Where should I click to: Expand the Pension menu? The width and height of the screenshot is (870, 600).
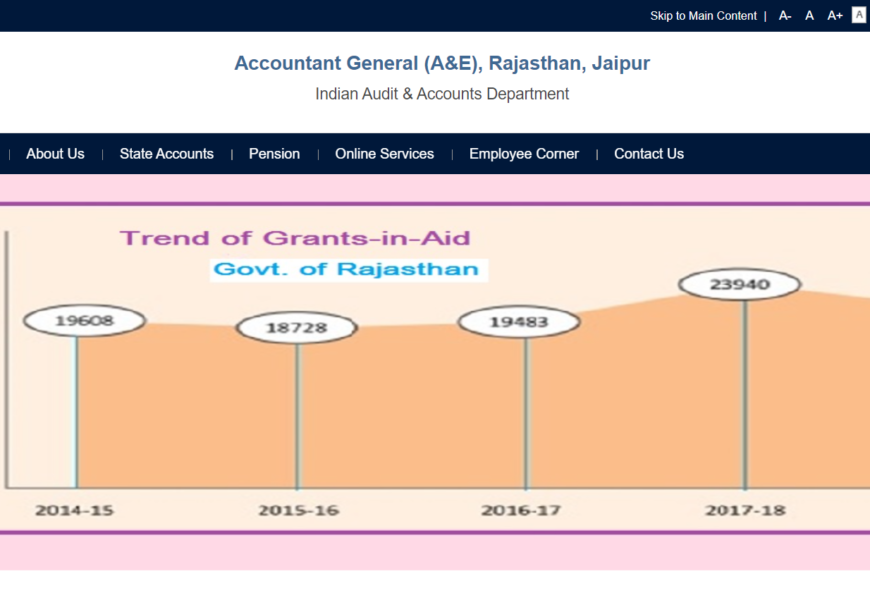click(x=274, y=154)
